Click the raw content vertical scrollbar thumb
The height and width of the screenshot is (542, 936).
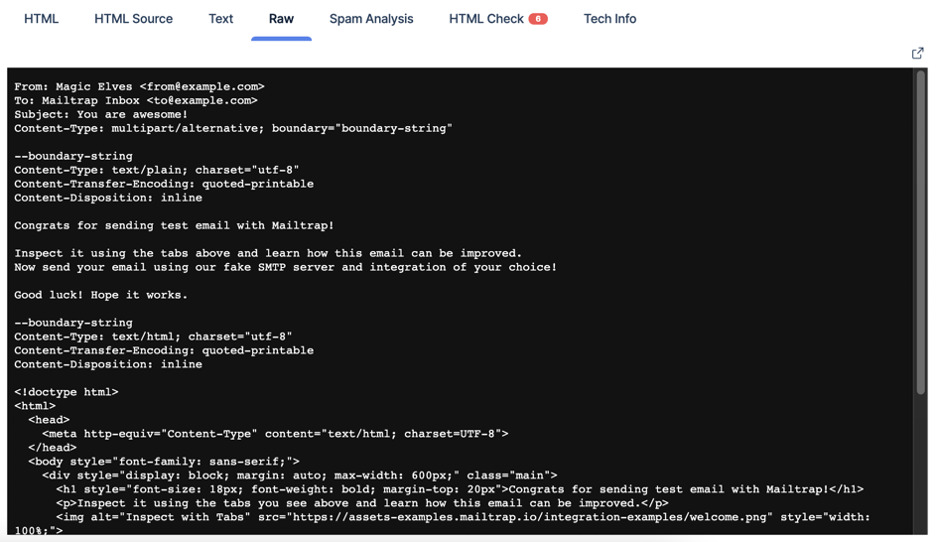coord(920,233)
